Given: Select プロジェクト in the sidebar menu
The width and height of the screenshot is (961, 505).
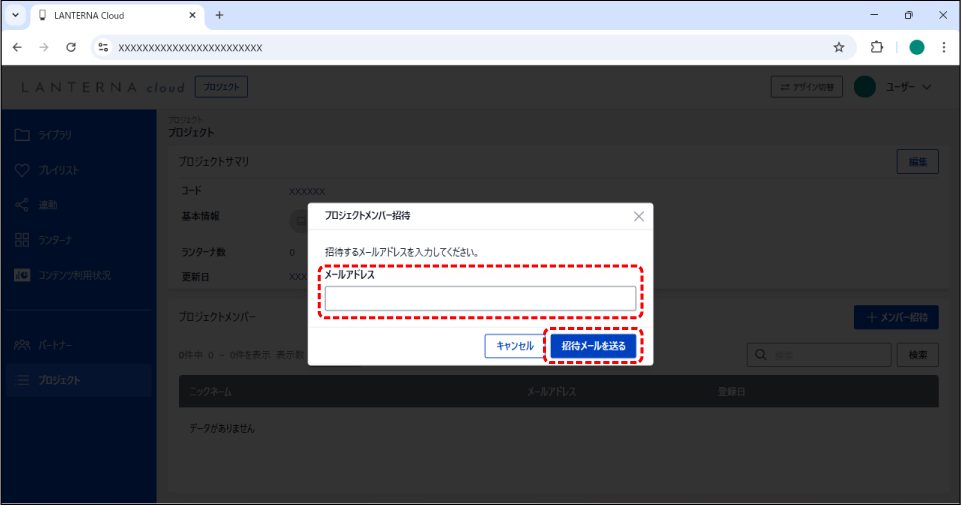Looking at the screenshot, I should point(60,380).
